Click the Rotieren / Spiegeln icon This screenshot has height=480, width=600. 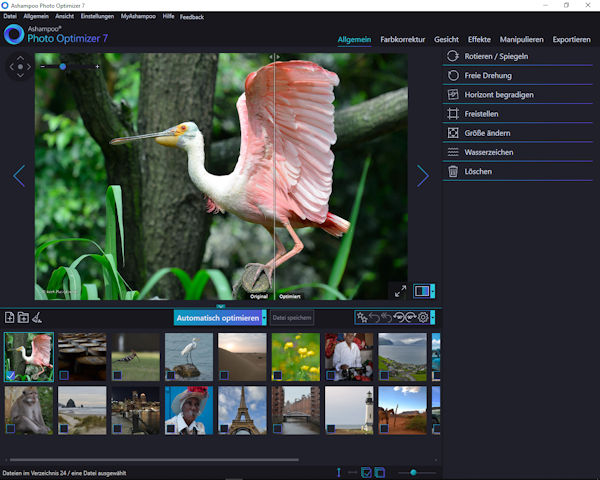453,56
